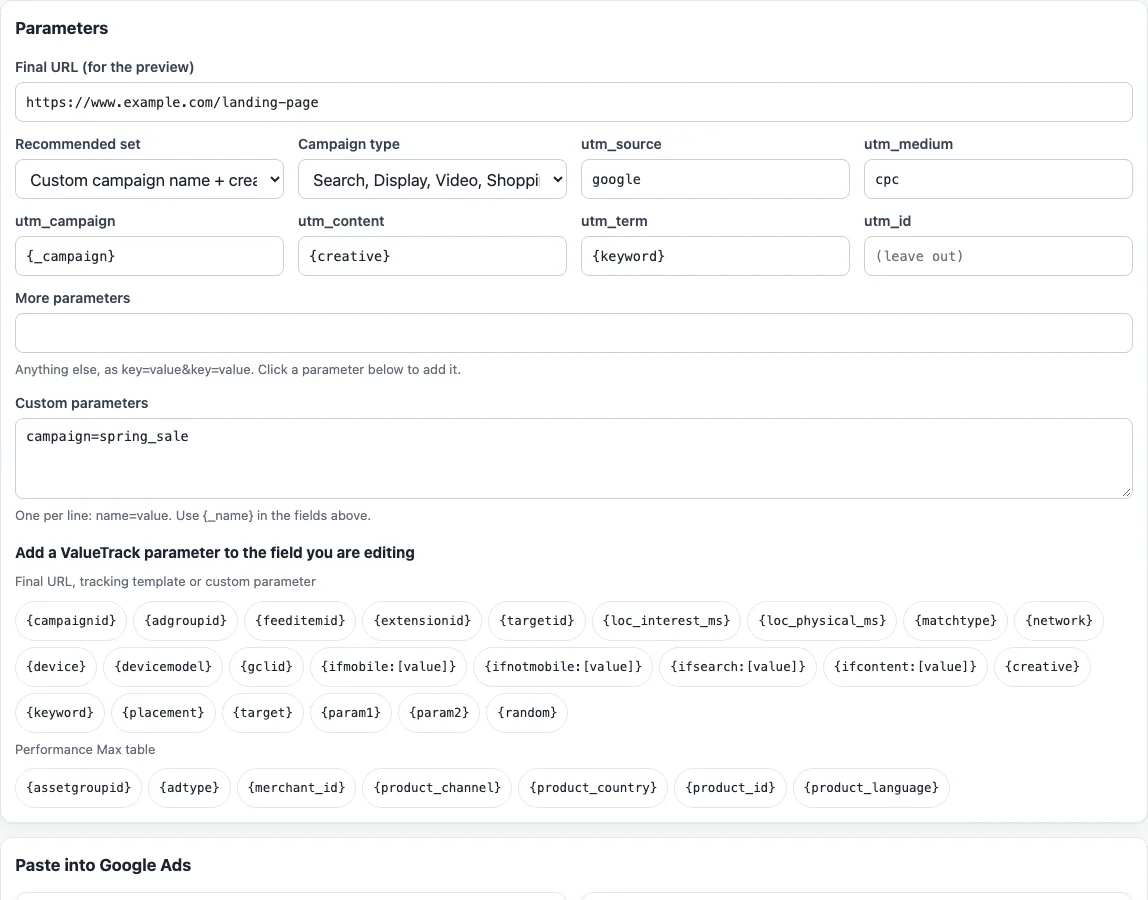Insert the {ifcontent:[value]} parameter

click(x=906, y=666)
